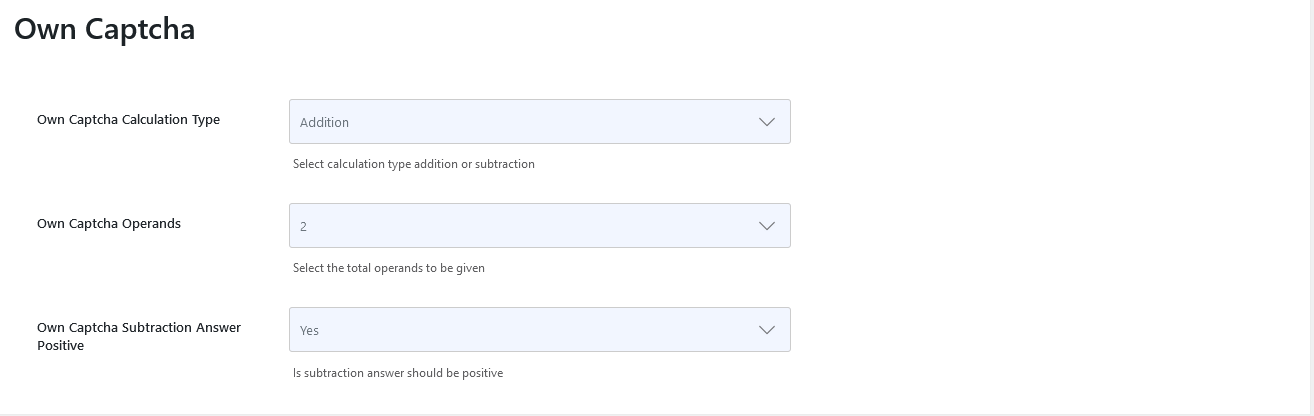Click the Operands dropdown chevron arrow
Image resolution: width=1314 pixels, height=416 pixels.
(767, 226)
